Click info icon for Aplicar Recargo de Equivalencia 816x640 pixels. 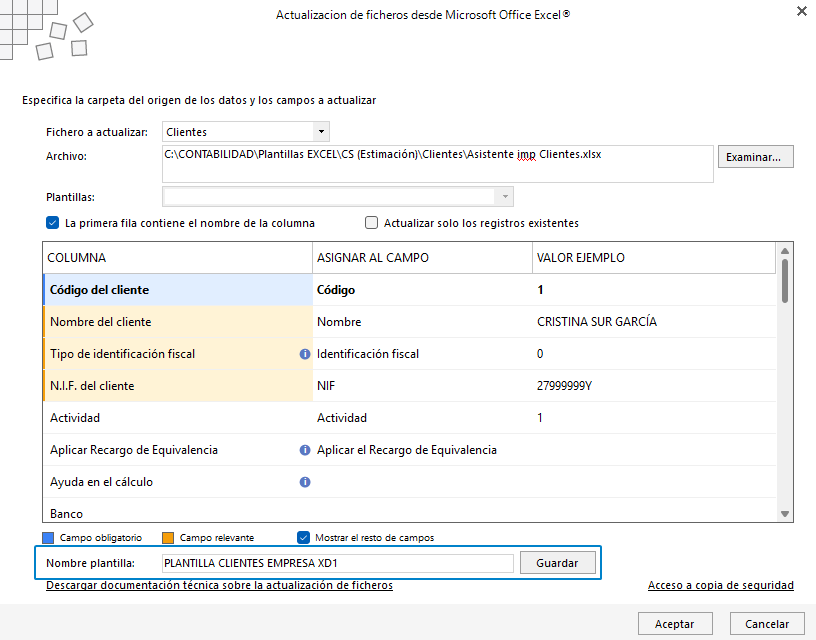pyautogui.click(x=305, y=450)
